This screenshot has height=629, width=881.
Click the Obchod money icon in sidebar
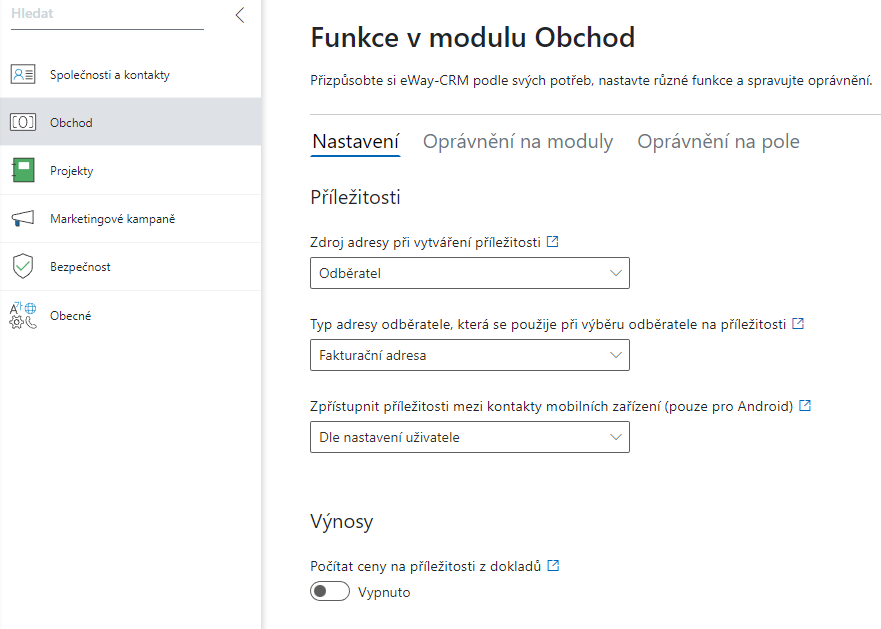tap(23, 122)
